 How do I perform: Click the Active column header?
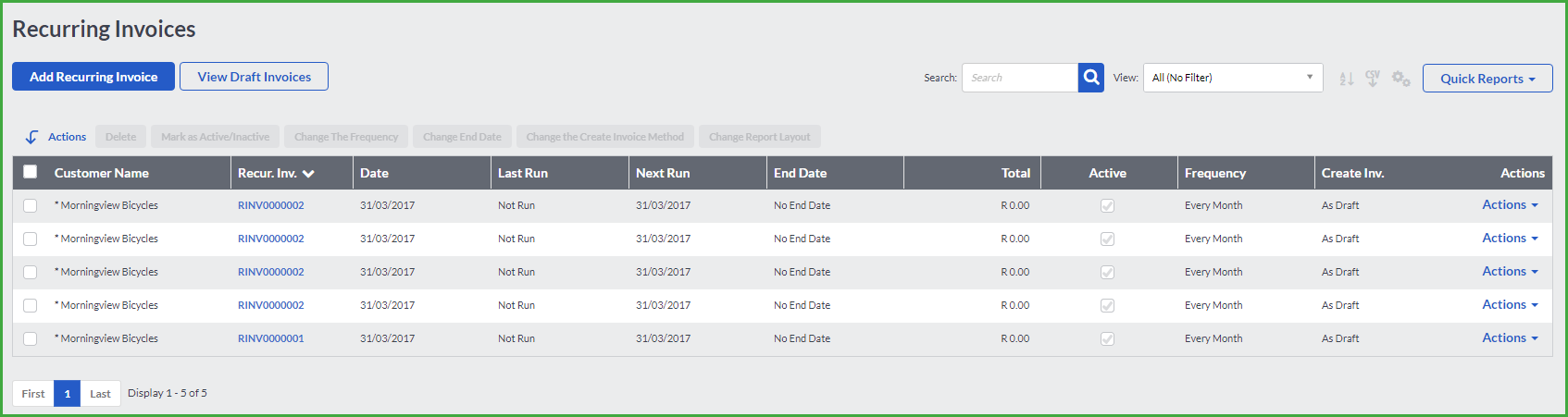pyautogui.click(x=1107, y=173)
